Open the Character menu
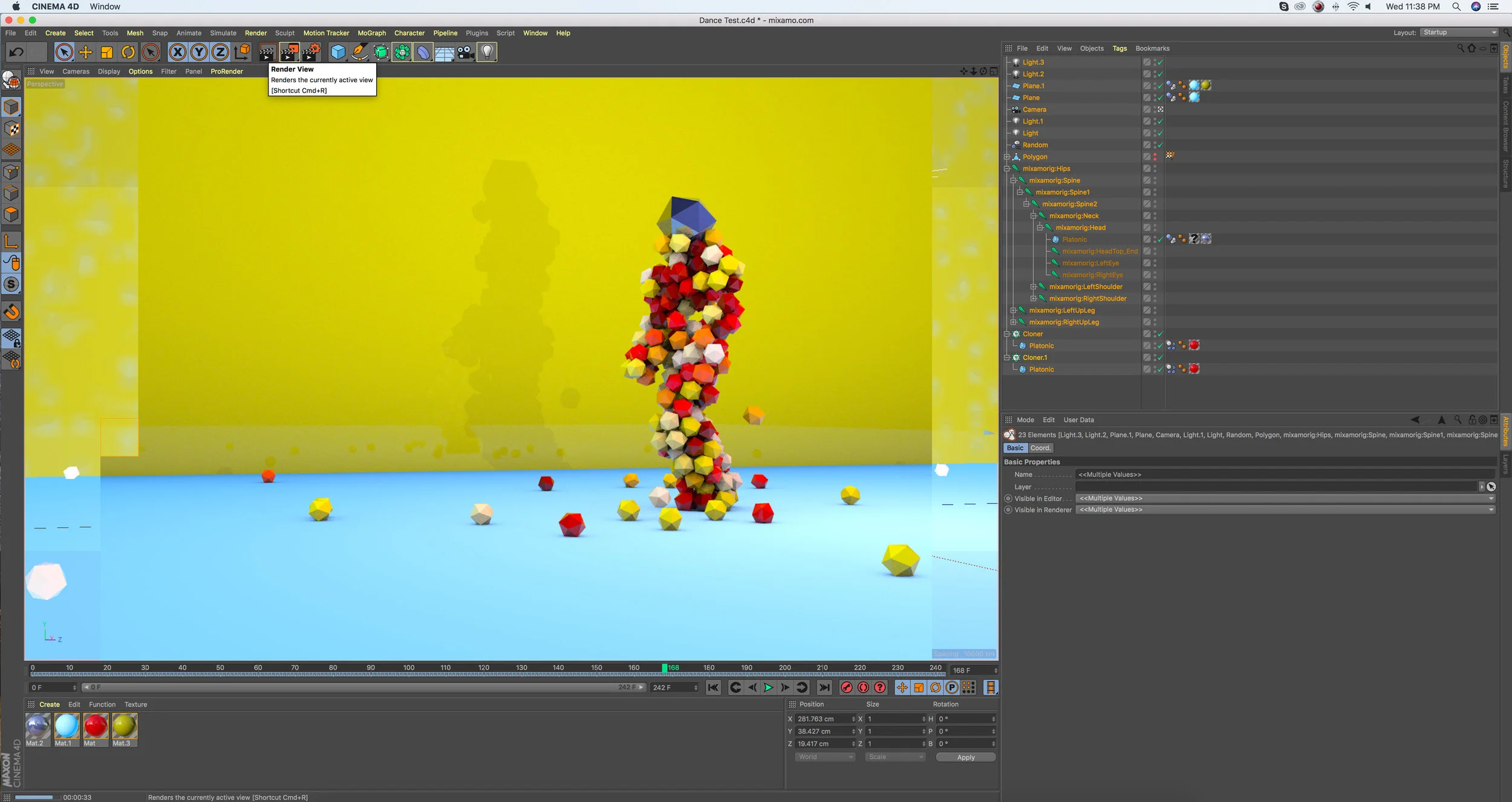This screenshot has height=802, width=1512. click(409, 33)
